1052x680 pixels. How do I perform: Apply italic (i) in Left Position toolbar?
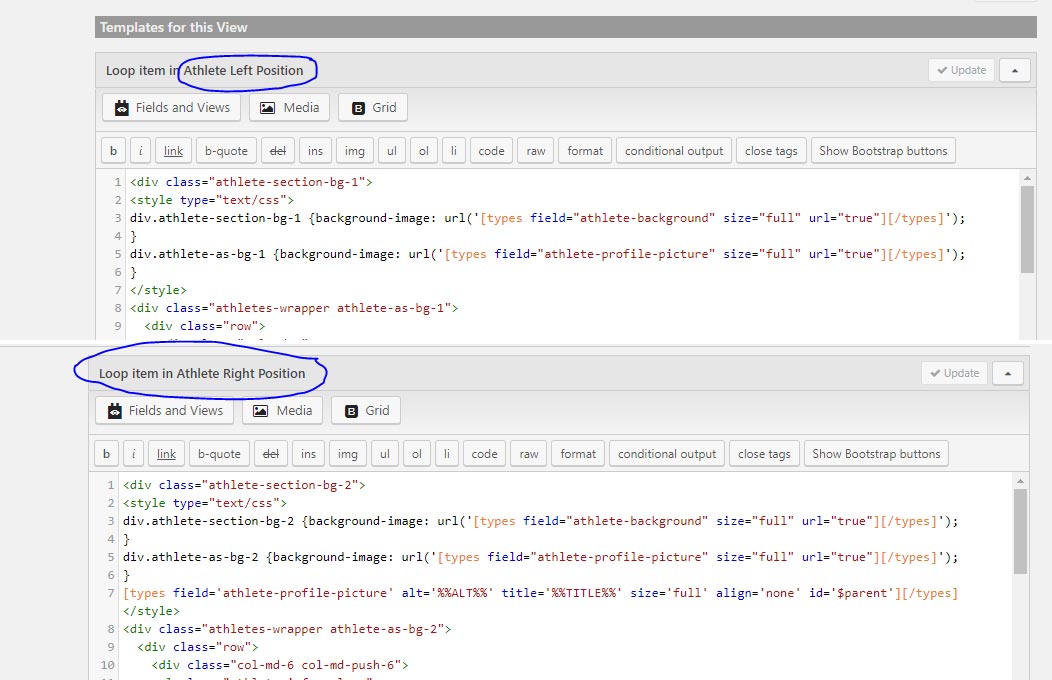[x=140, y=151]
